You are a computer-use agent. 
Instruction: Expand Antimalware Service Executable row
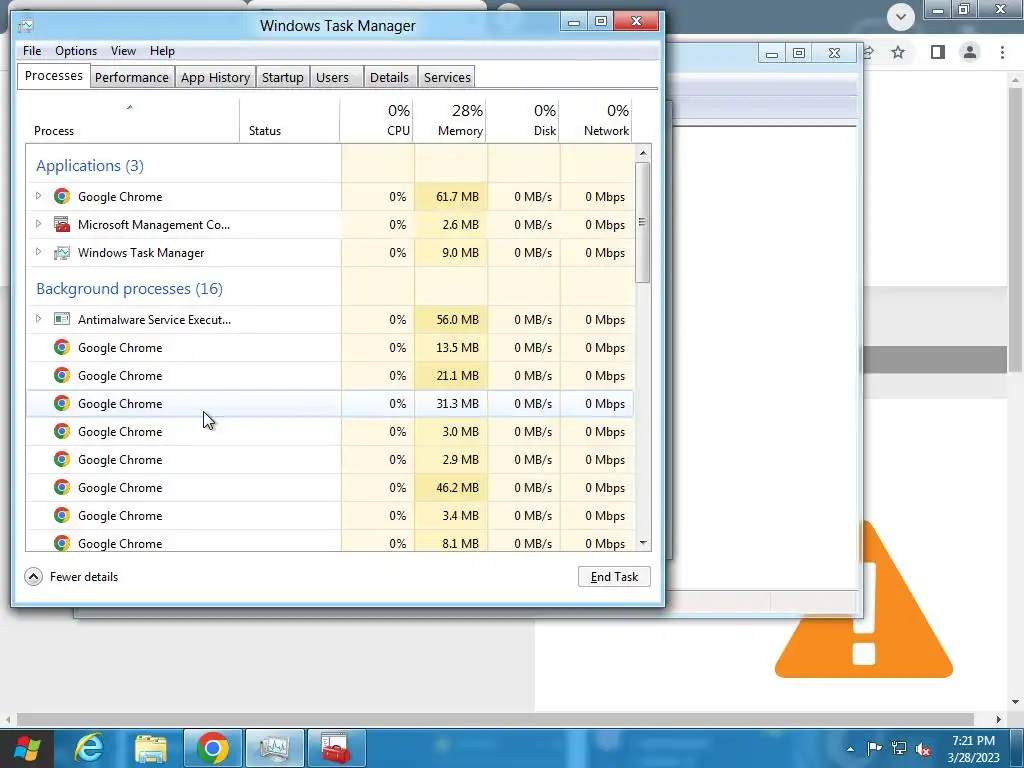click(38, 319)
